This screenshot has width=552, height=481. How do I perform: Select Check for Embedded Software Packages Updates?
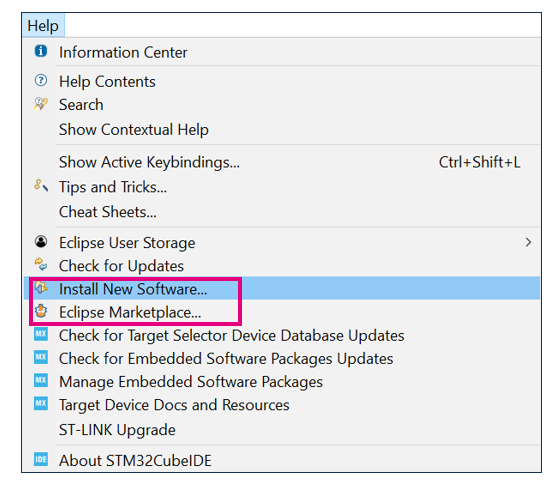click(226, 359)
